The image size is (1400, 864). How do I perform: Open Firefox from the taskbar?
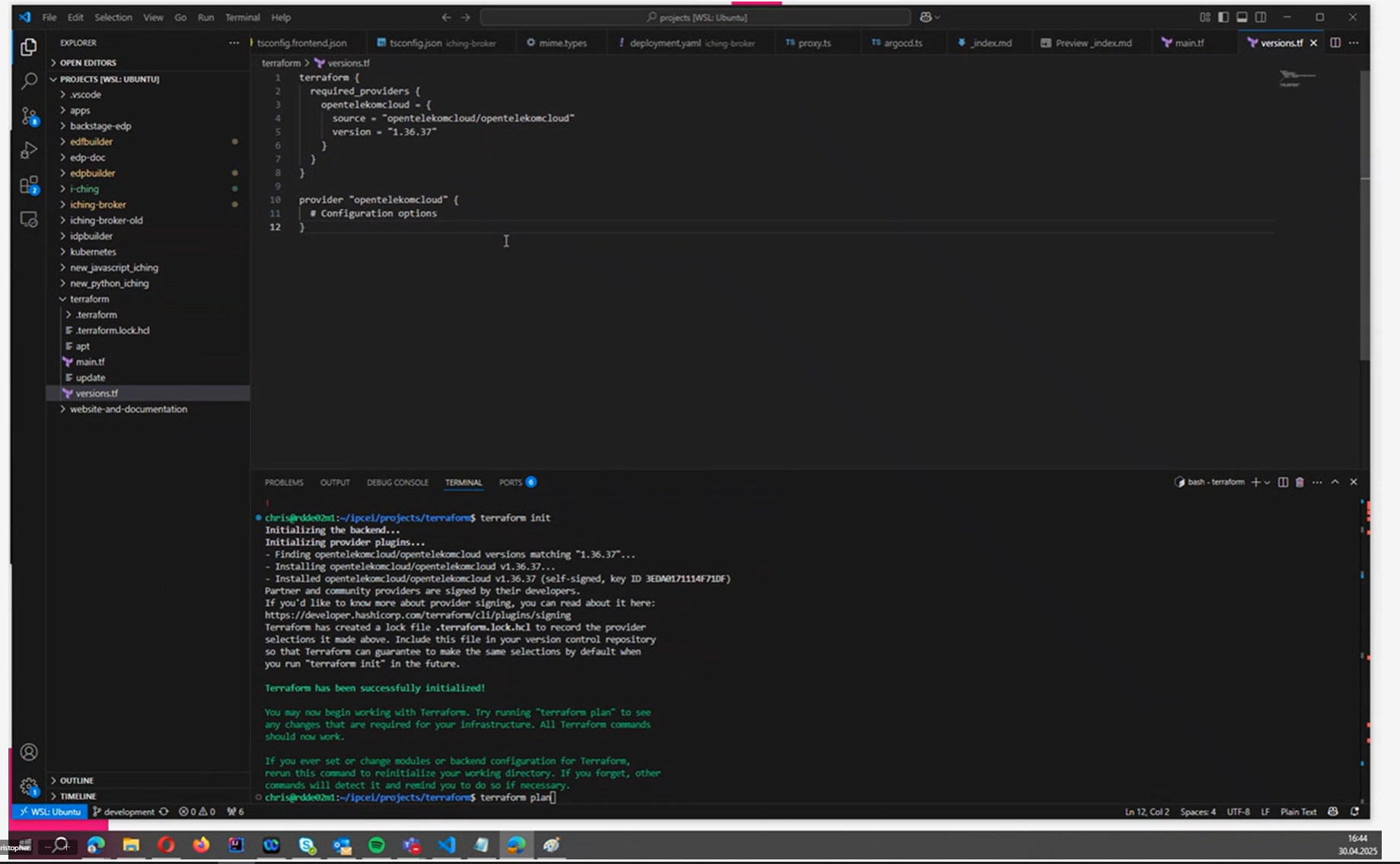[201, 845]
